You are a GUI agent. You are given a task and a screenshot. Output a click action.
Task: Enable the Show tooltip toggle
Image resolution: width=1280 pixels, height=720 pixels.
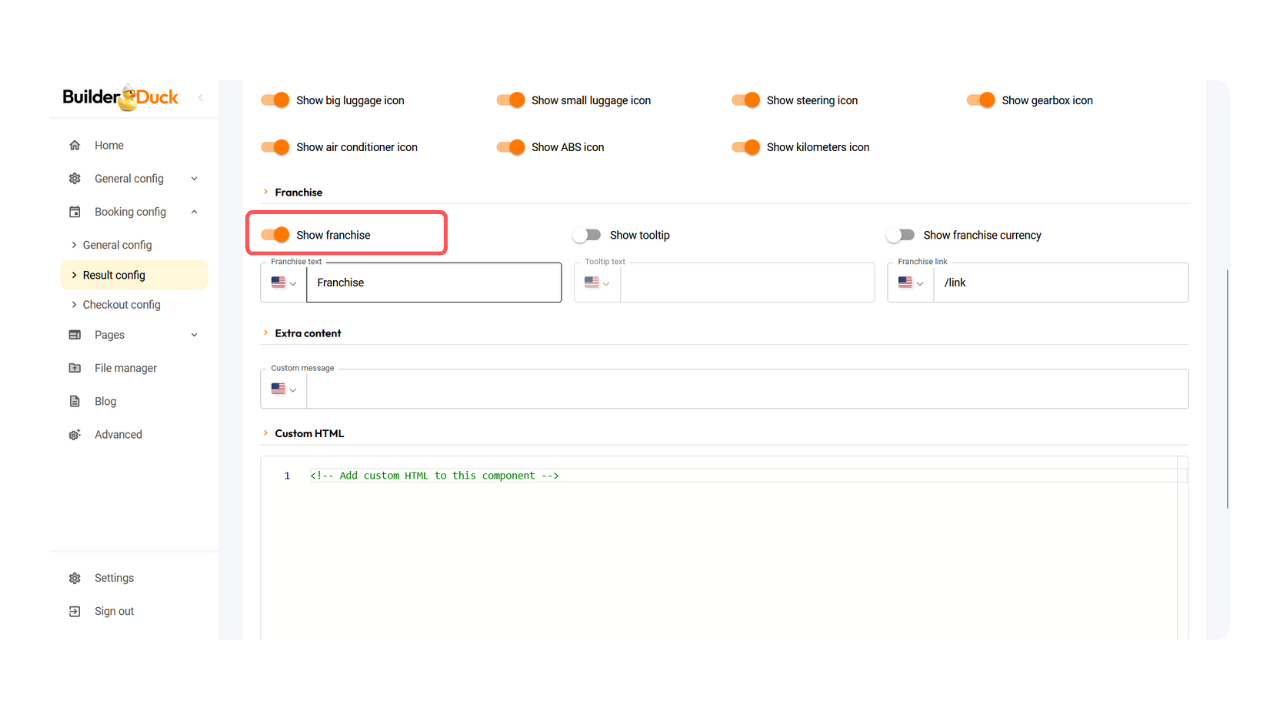[587, 235]
